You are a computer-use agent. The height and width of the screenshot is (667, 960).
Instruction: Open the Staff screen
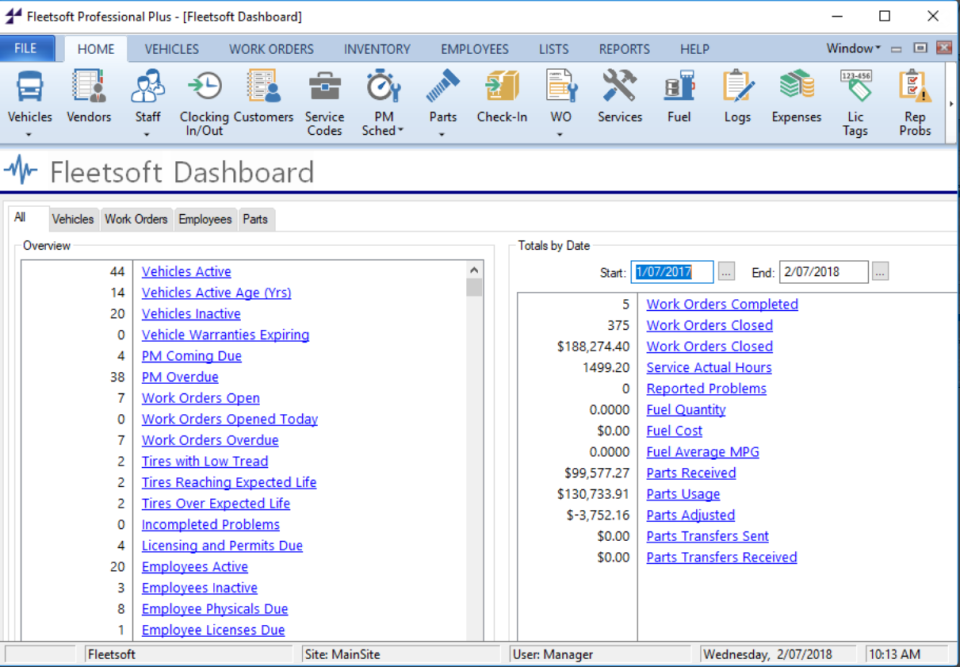[x=147, y=97]
